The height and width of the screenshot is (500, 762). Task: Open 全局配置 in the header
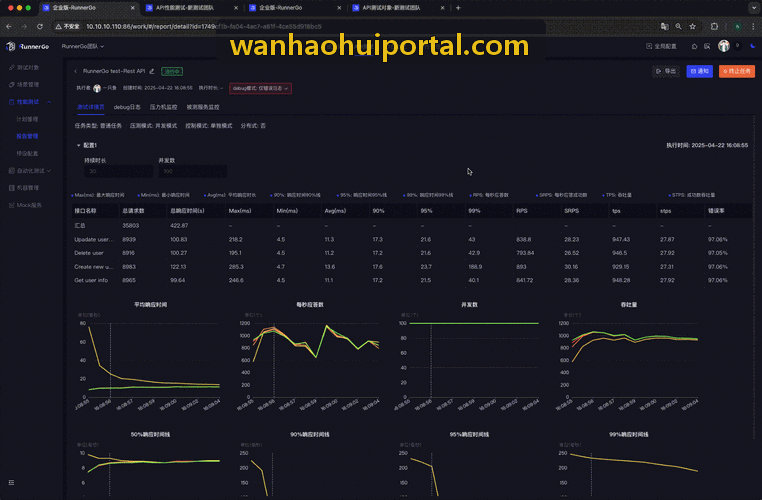(661, 46)
